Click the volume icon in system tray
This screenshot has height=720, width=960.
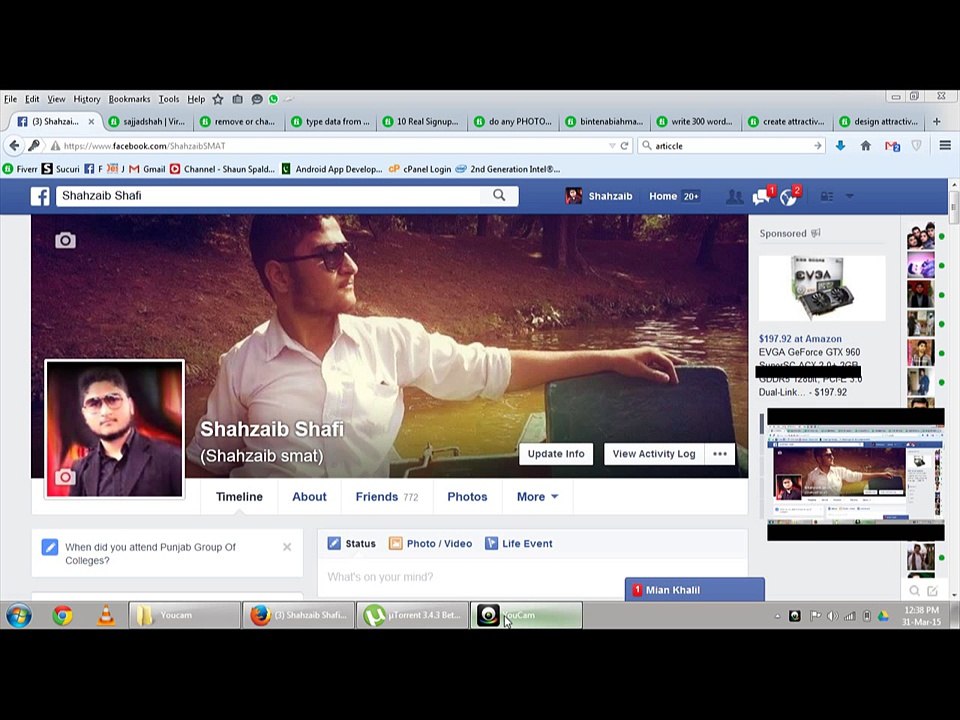tap(833, 616)
